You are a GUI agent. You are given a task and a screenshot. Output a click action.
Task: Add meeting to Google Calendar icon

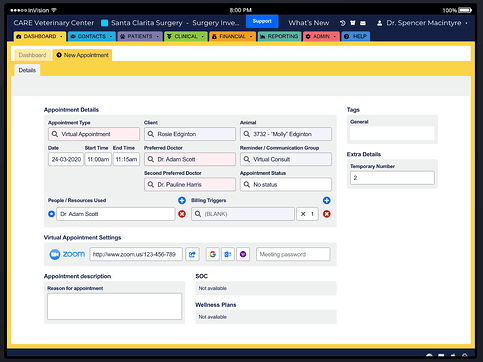[x=213, y=254]
